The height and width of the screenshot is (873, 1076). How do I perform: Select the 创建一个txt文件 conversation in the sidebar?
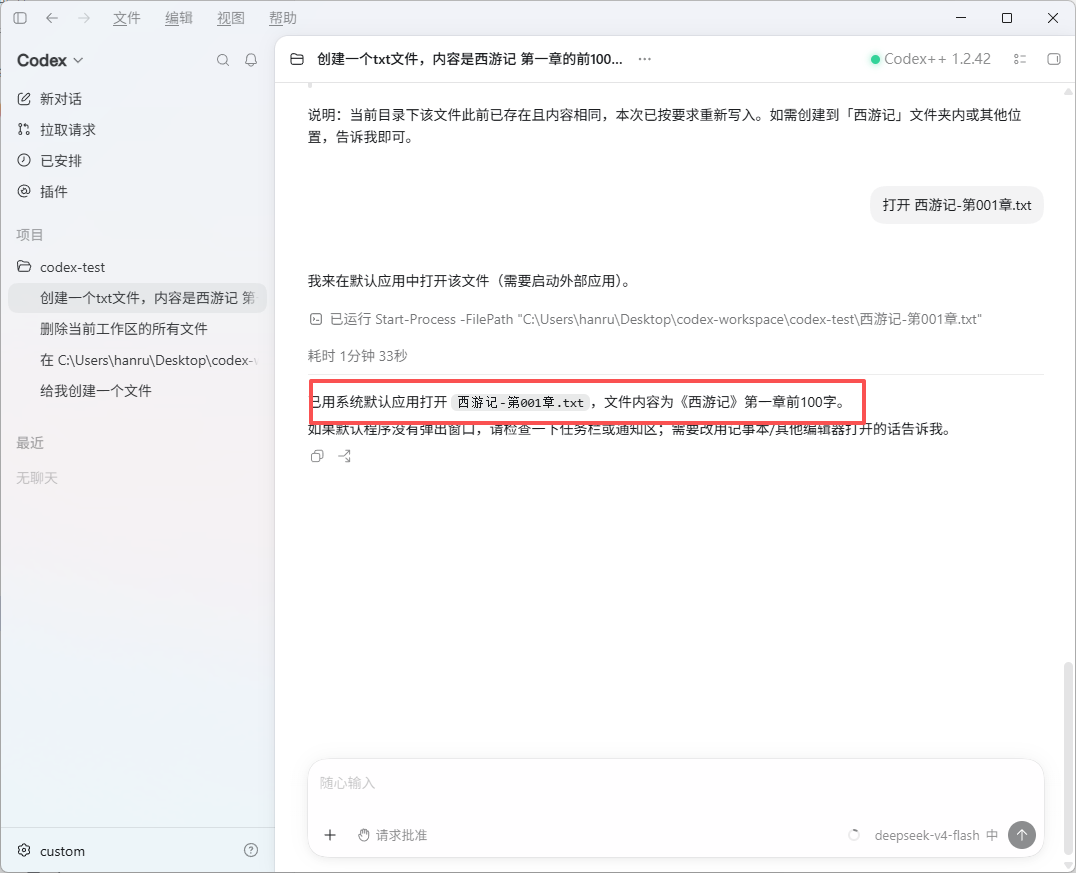coord(137,298)
